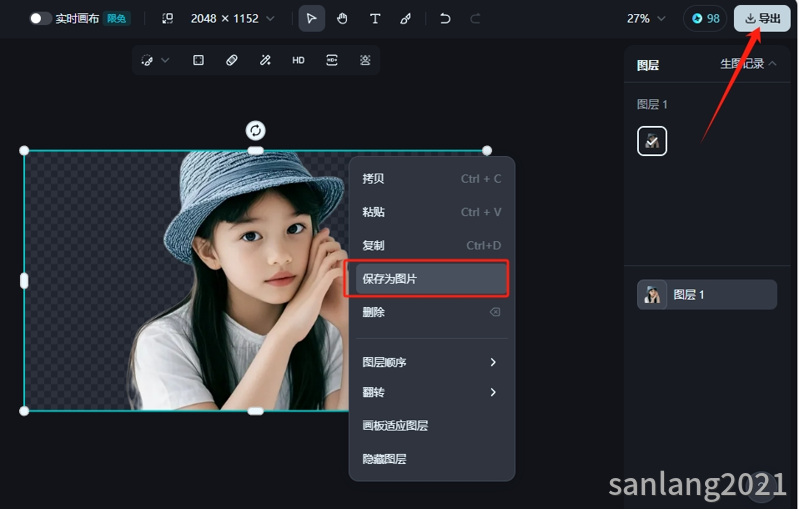Viewport: 799px width, 509px height.
Task: Choose 复制 from the context menu
Action: point(432,246)
